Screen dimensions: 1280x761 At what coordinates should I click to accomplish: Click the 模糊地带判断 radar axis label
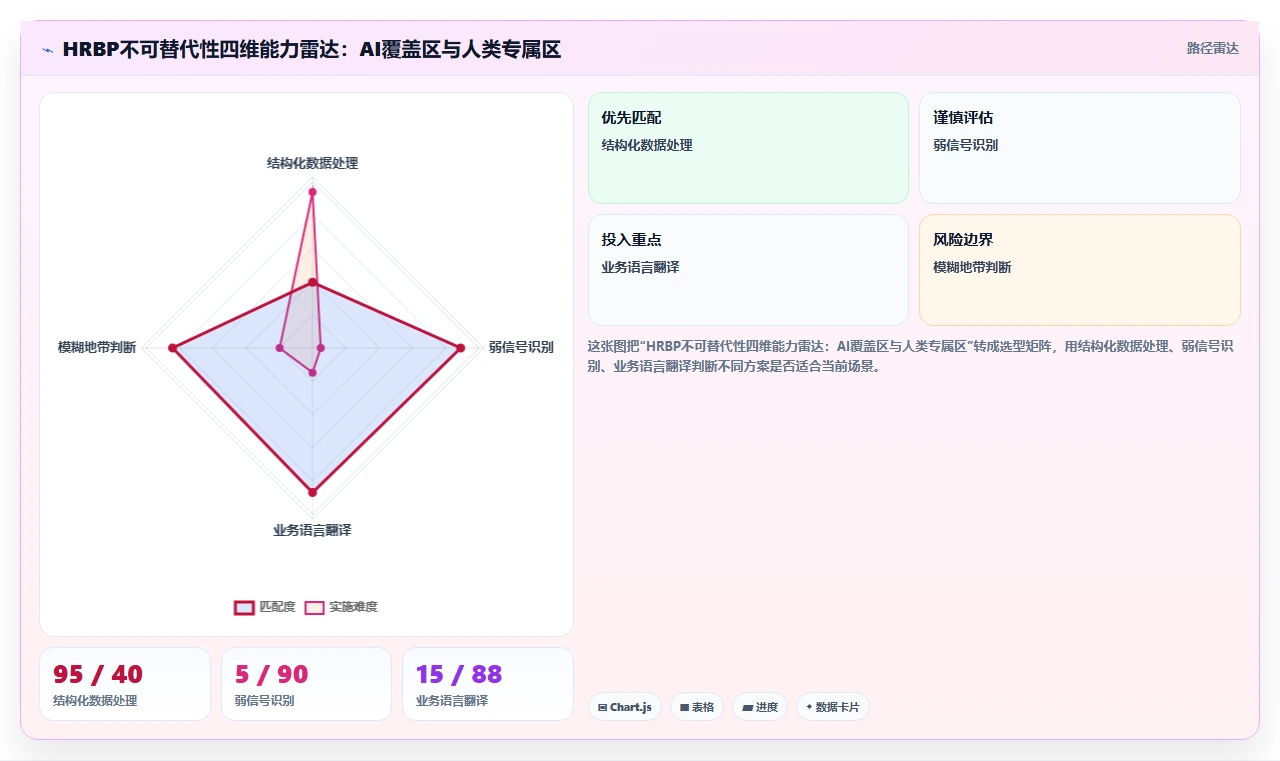97,348
